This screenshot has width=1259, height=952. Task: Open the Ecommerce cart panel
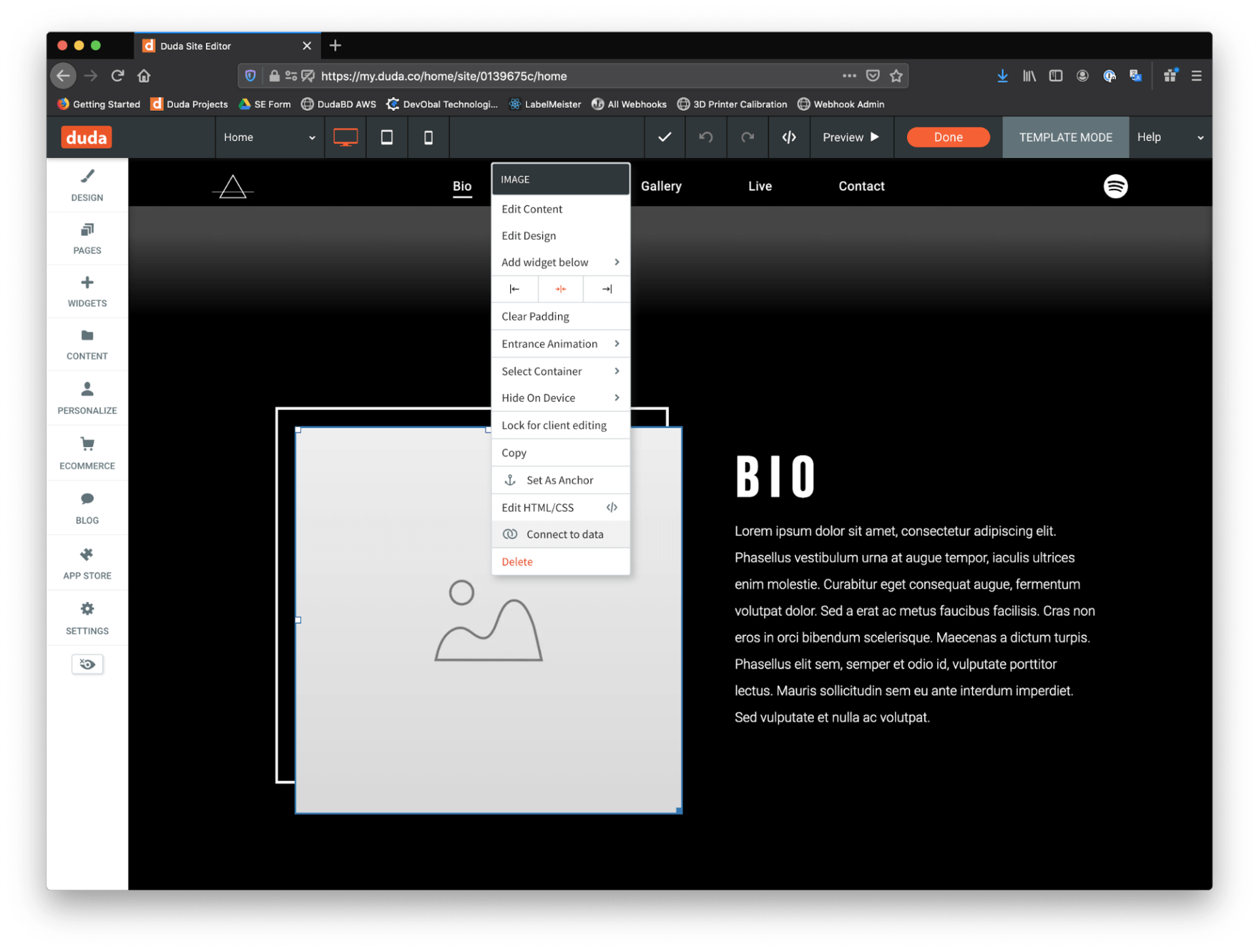click(87, 454)
